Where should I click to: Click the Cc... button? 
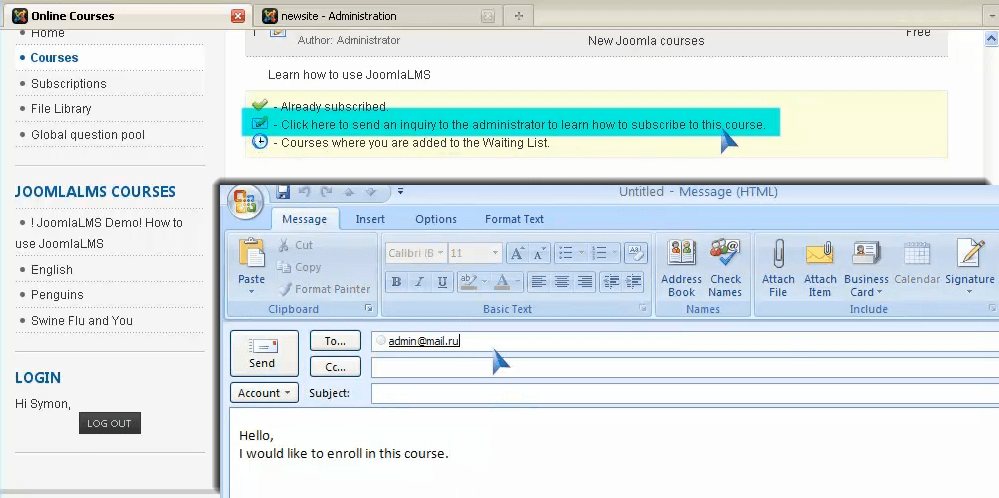coord(335,367)
